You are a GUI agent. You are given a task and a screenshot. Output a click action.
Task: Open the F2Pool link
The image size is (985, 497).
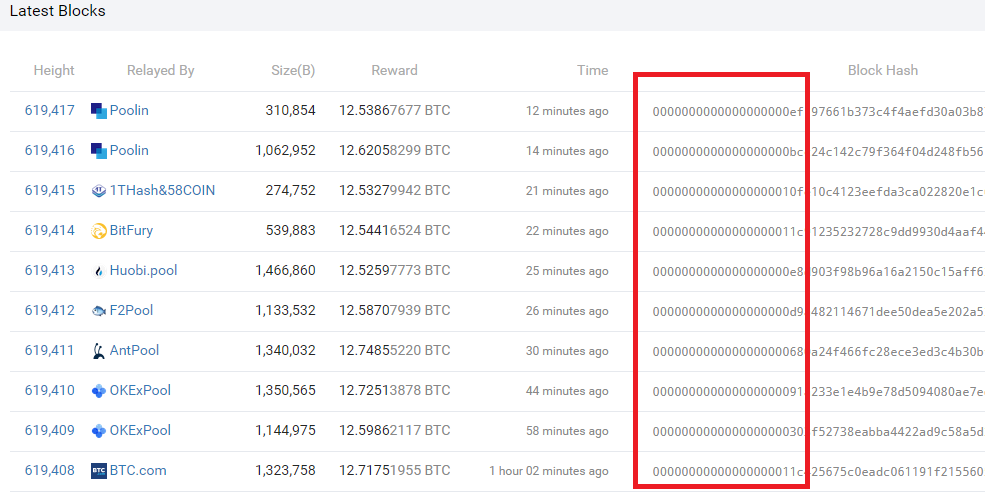[x=131, y=310]
